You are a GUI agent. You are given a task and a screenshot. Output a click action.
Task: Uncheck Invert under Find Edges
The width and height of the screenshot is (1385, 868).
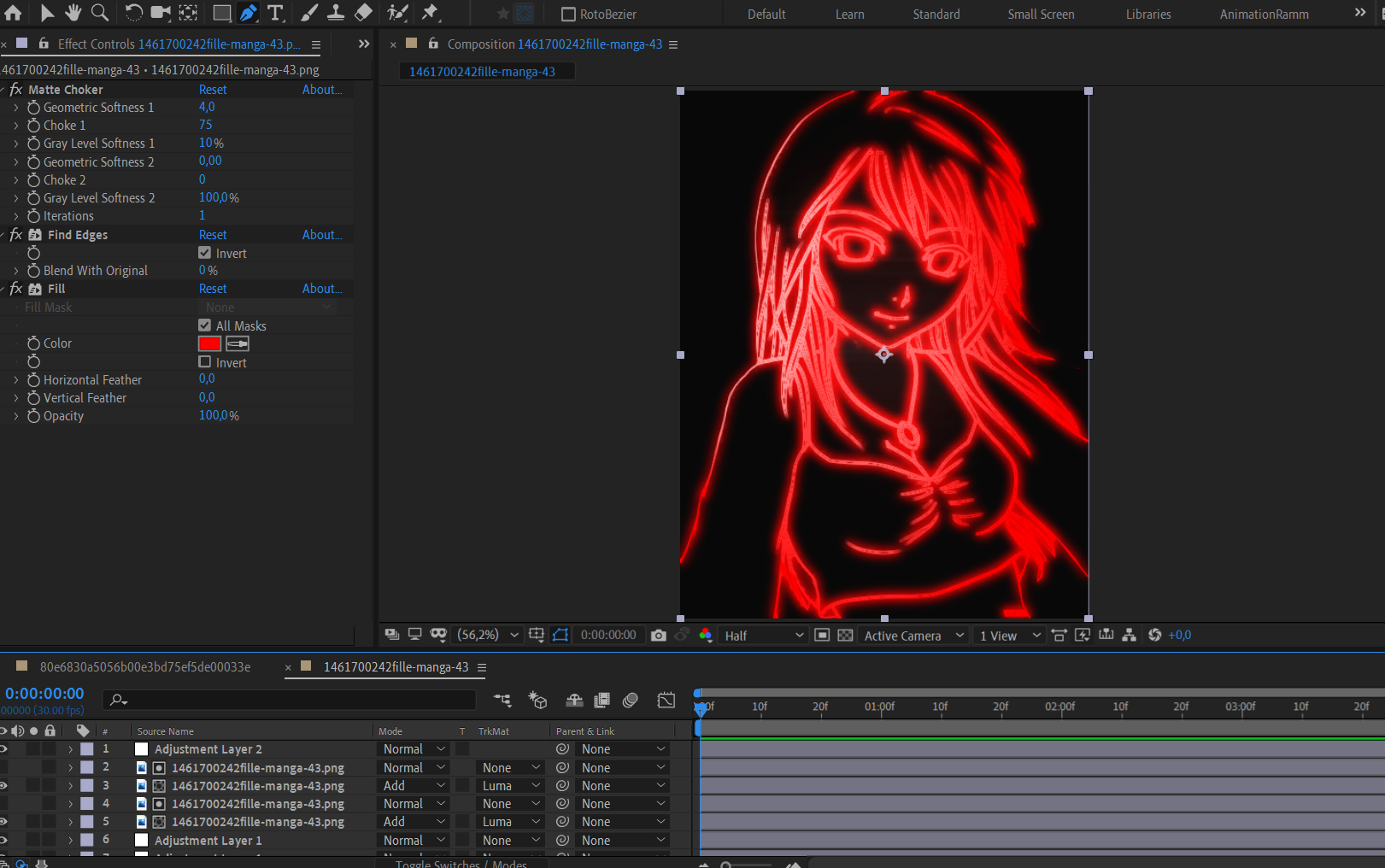pos(205,253)
